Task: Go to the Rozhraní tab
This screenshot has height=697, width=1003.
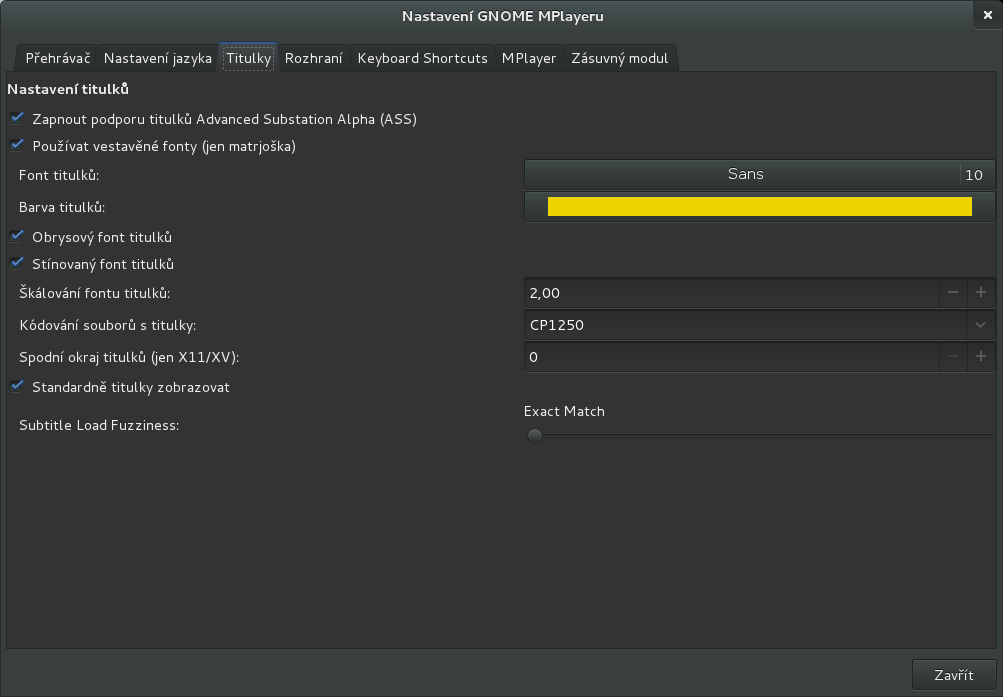Action: pos(313,58)
